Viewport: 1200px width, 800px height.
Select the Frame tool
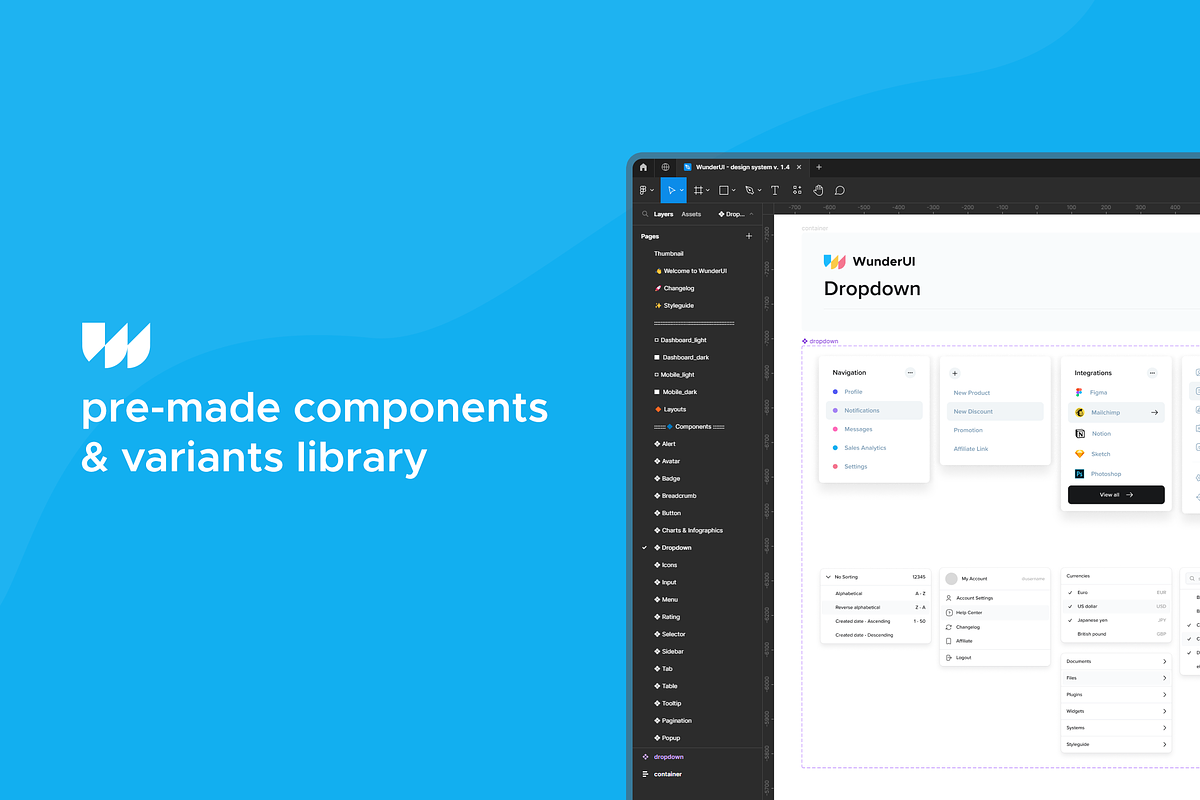click(698, 190)
